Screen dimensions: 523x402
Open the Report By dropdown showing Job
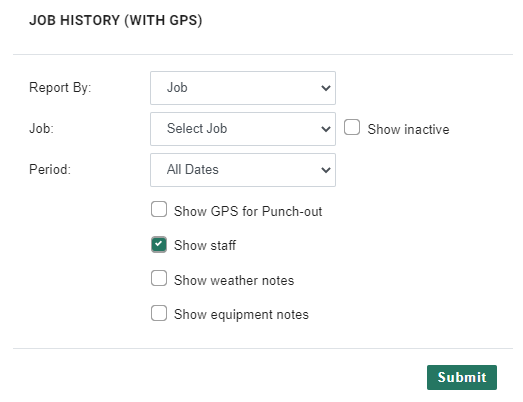[243, 88]
